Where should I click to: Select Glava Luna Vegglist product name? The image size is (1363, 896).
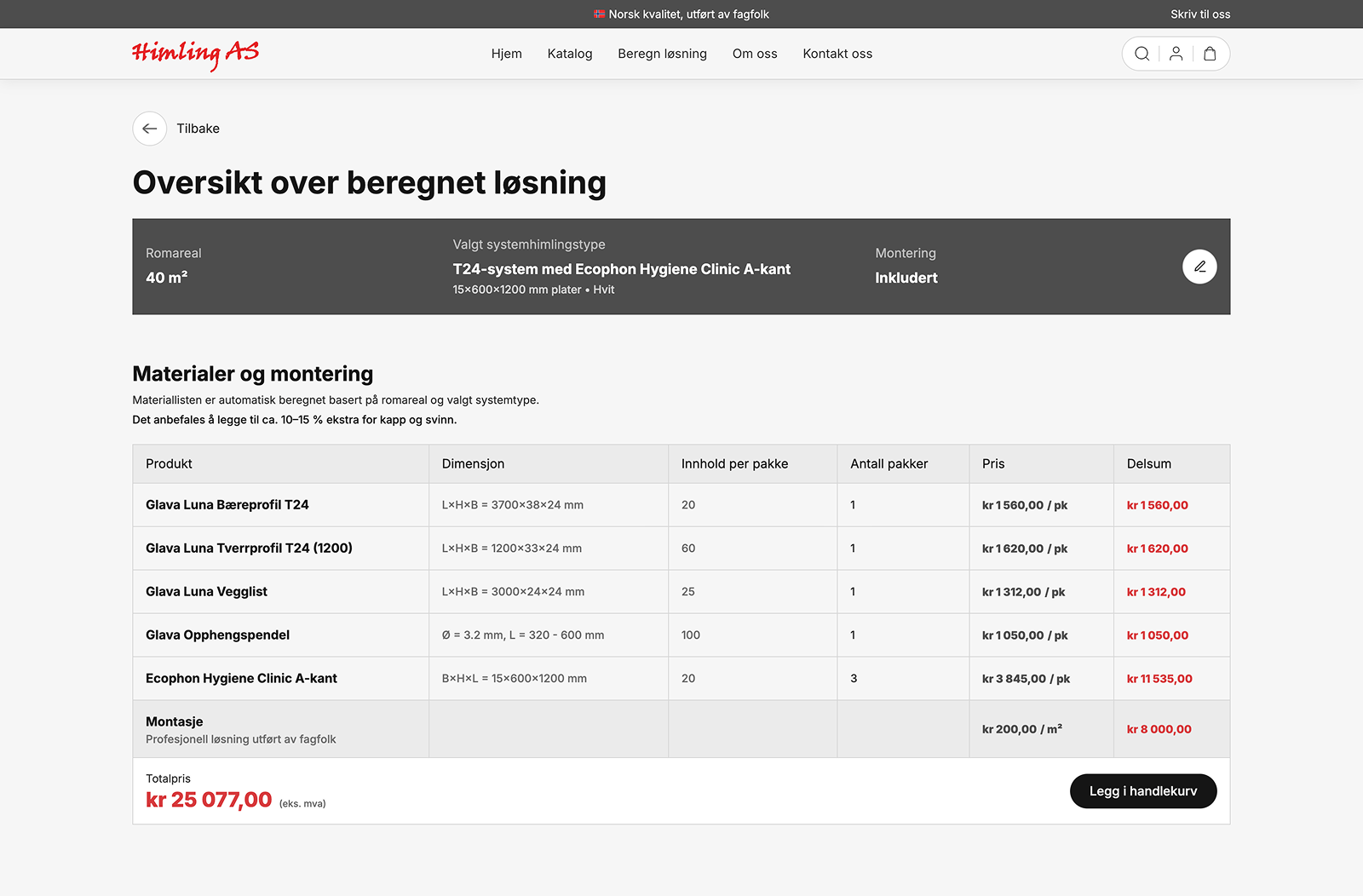pos(206,592)
